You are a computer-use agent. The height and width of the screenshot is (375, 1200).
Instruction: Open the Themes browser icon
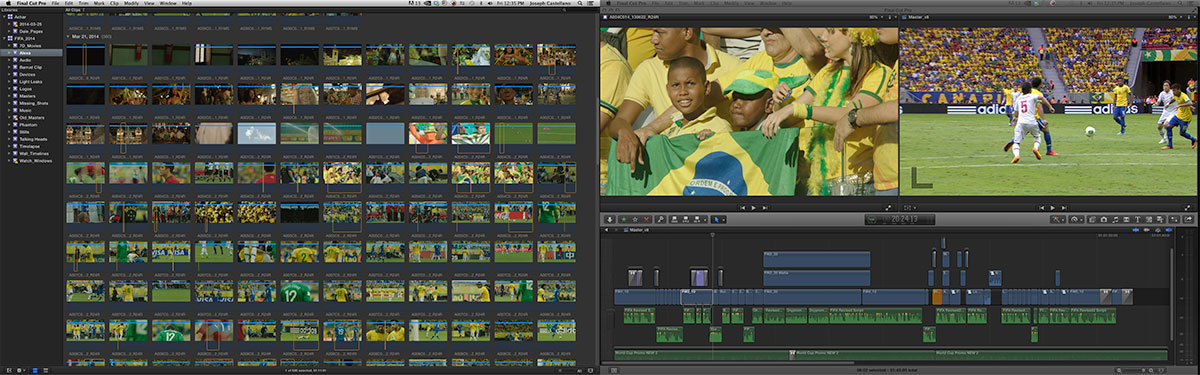click(1160, 219)
